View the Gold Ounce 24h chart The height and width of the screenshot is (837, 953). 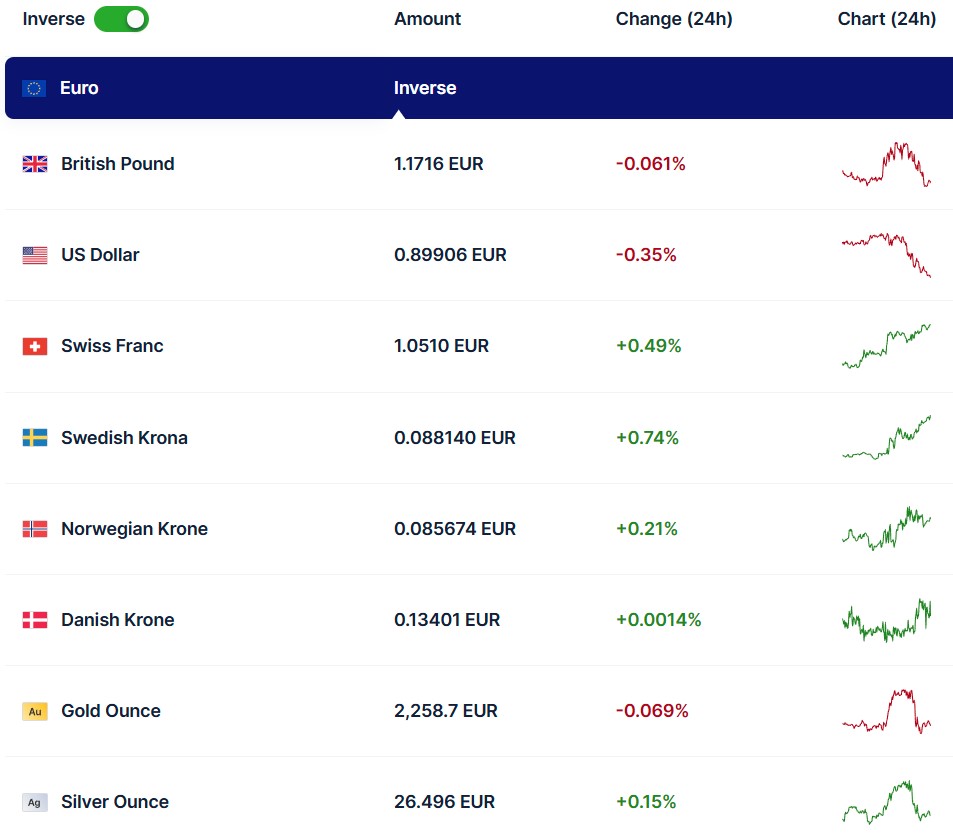[x=886, y=711]
